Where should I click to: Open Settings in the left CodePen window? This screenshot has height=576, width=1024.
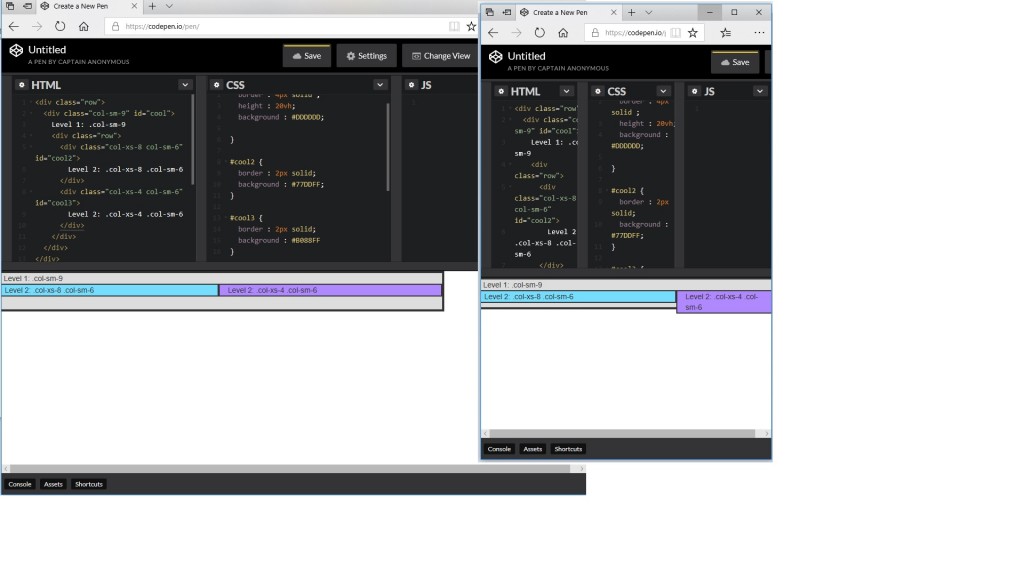tap(366, 56)
